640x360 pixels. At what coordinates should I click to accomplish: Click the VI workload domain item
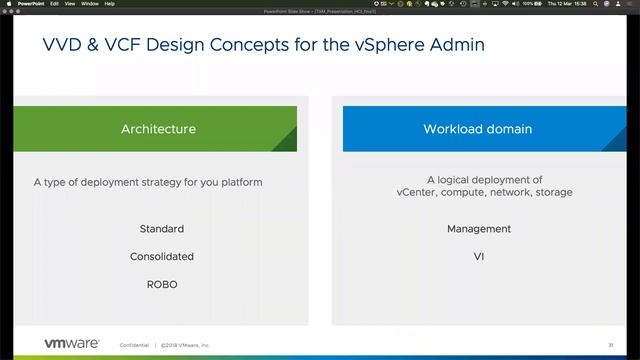(x=479, y=256)
